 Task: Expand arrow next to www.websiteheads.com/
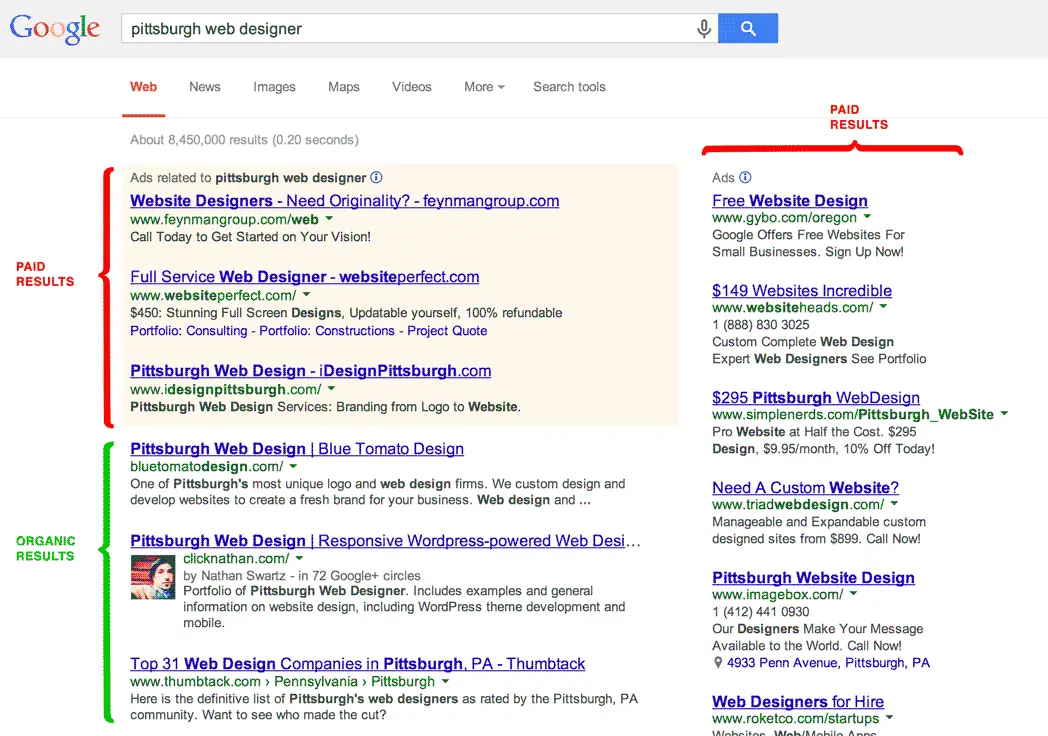pos(884,306)
